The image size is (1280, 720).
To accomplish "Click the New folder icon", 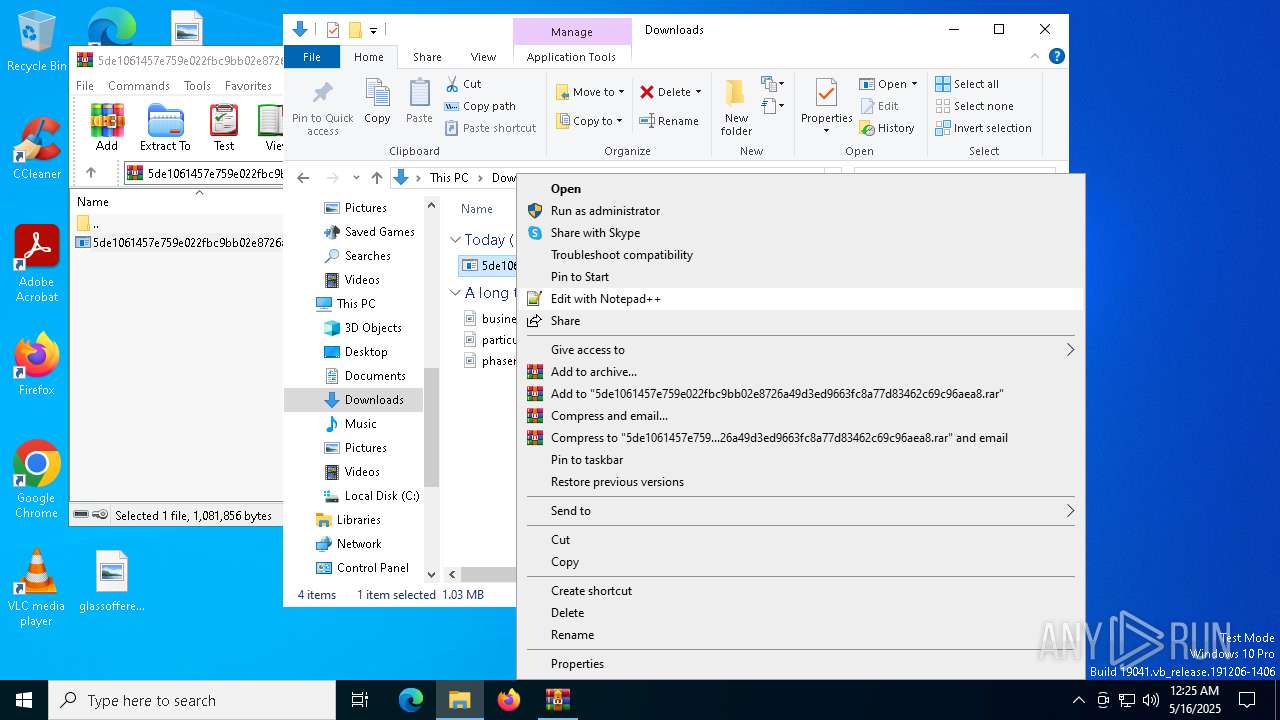I will coord(736,108).
